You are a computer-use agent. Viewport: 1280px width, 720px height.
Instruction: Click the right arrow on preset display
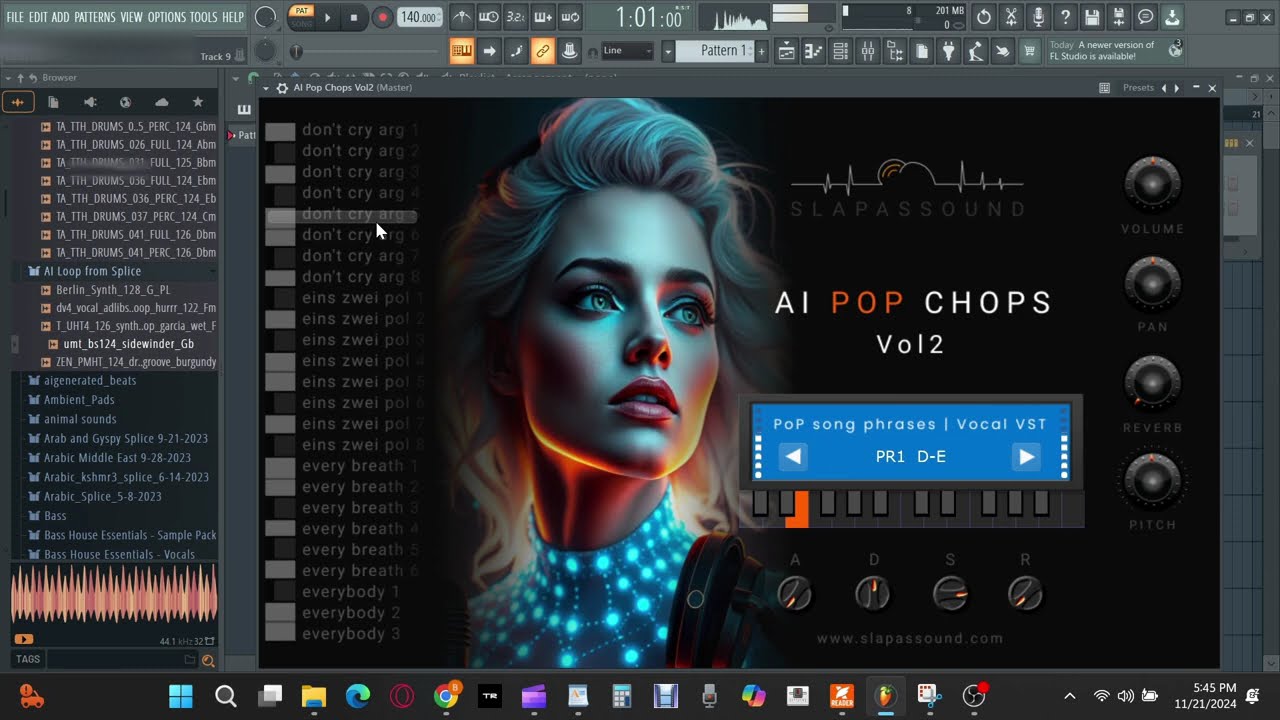[x=1026, y=457]
